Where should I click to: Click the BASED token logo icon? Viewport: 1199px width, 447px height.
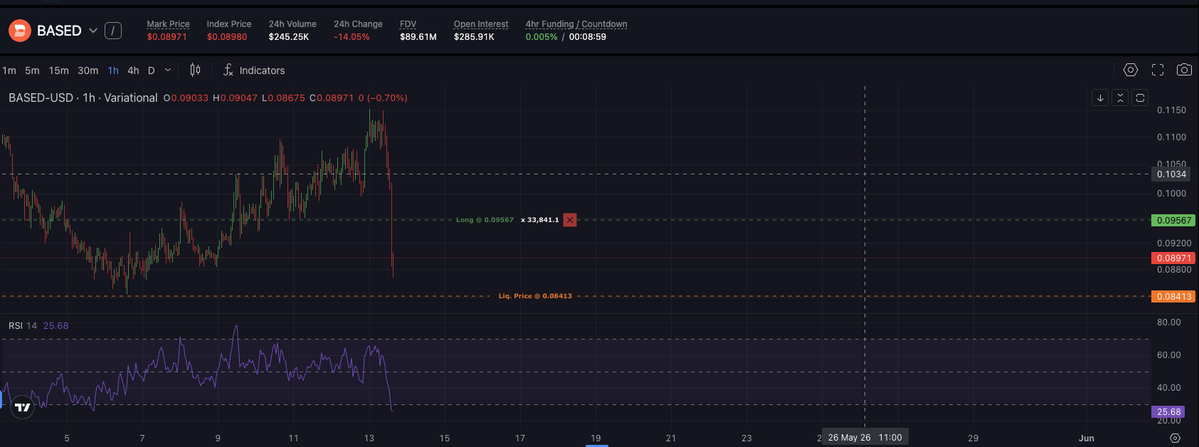pos(19,31)
